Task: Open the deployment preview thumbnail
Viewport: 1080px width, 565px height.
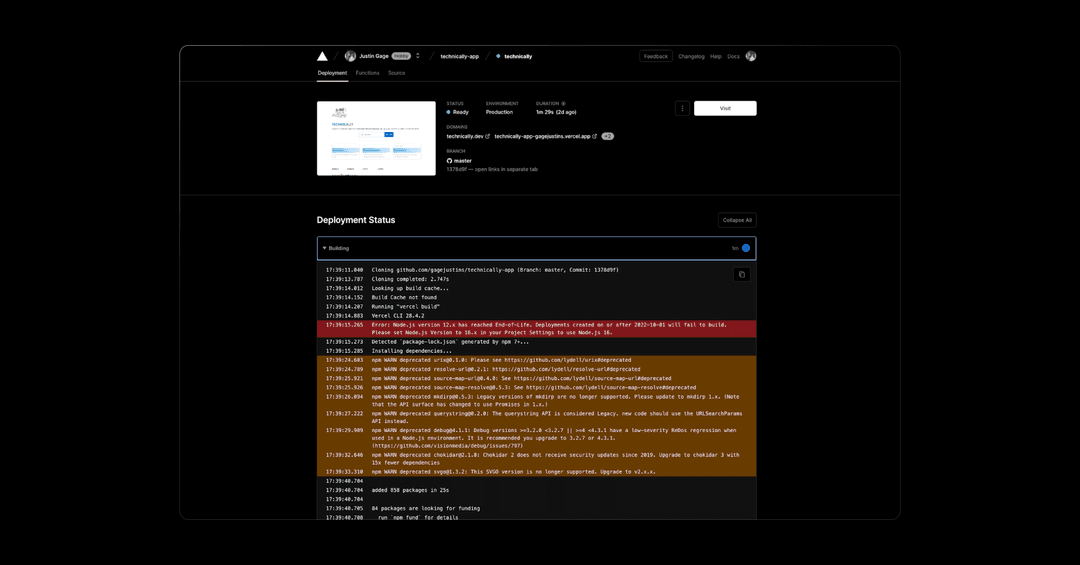Action: [x=376, y=138]
